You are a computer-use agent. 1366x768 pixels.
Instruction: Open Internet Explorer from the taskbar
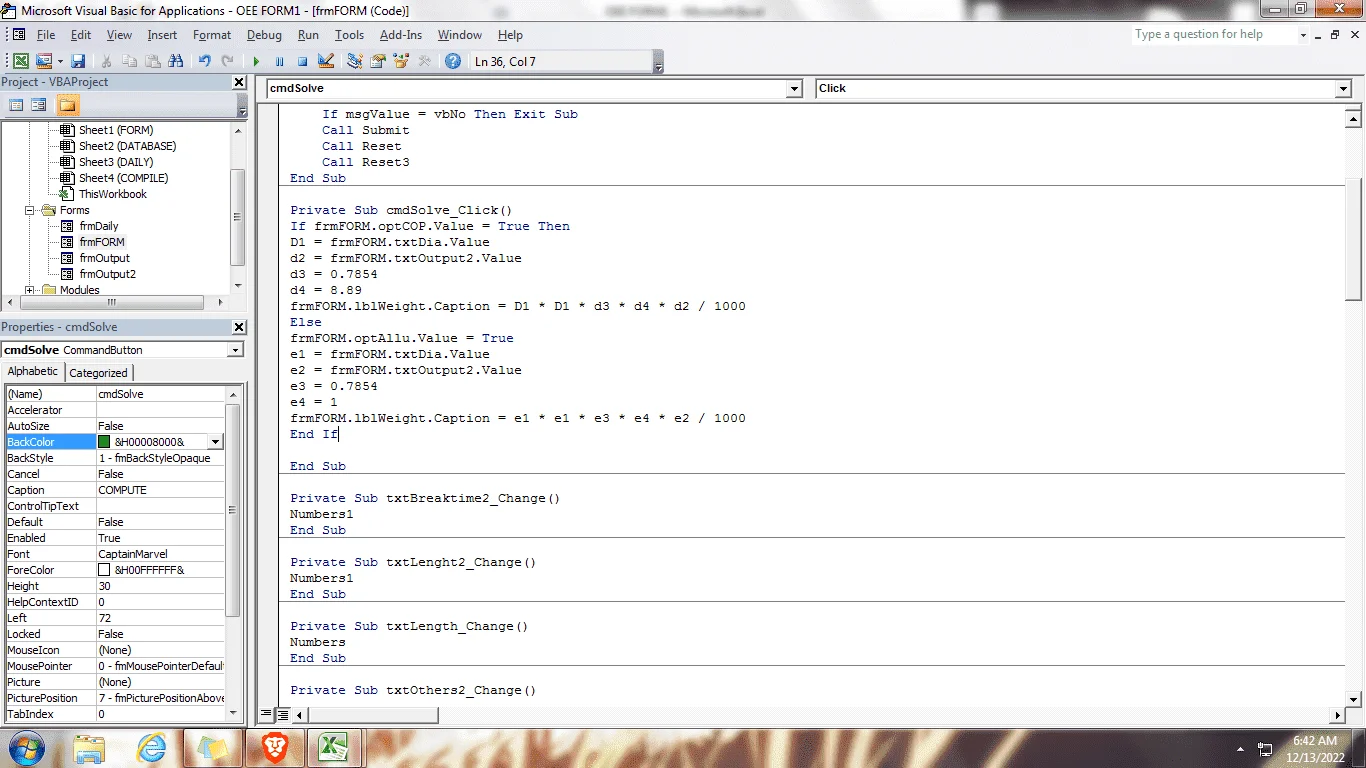point(152,747)
